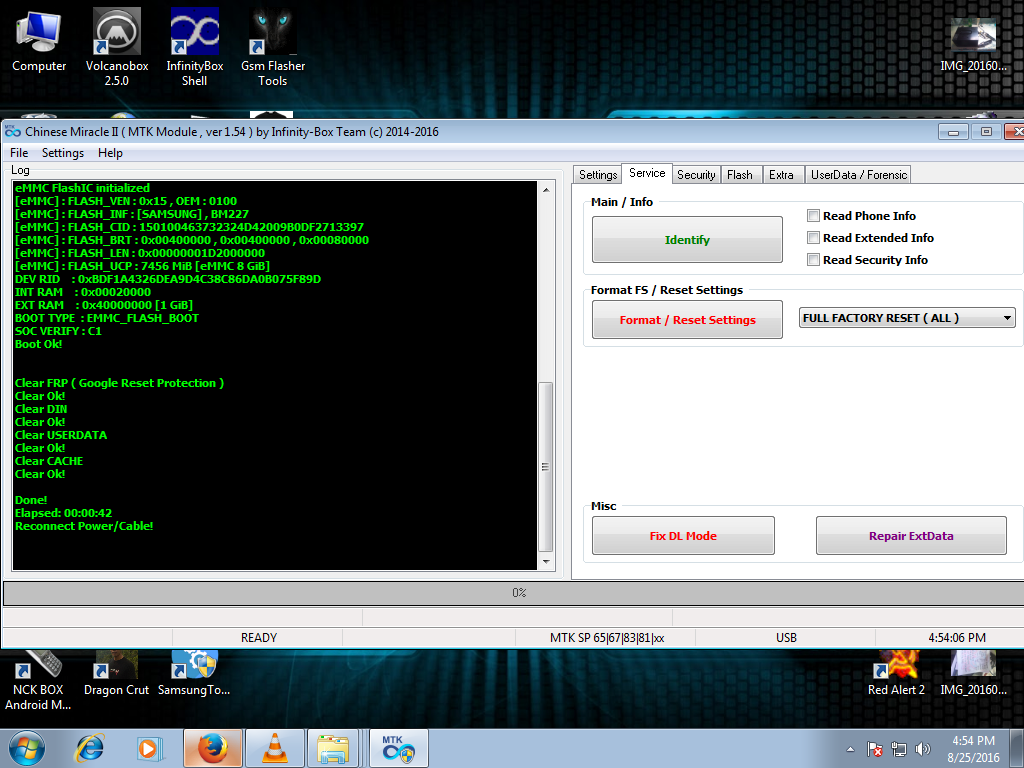Screen dimensions: 1024x768
Task: Open the Settings menu
Action: (63, 153)
